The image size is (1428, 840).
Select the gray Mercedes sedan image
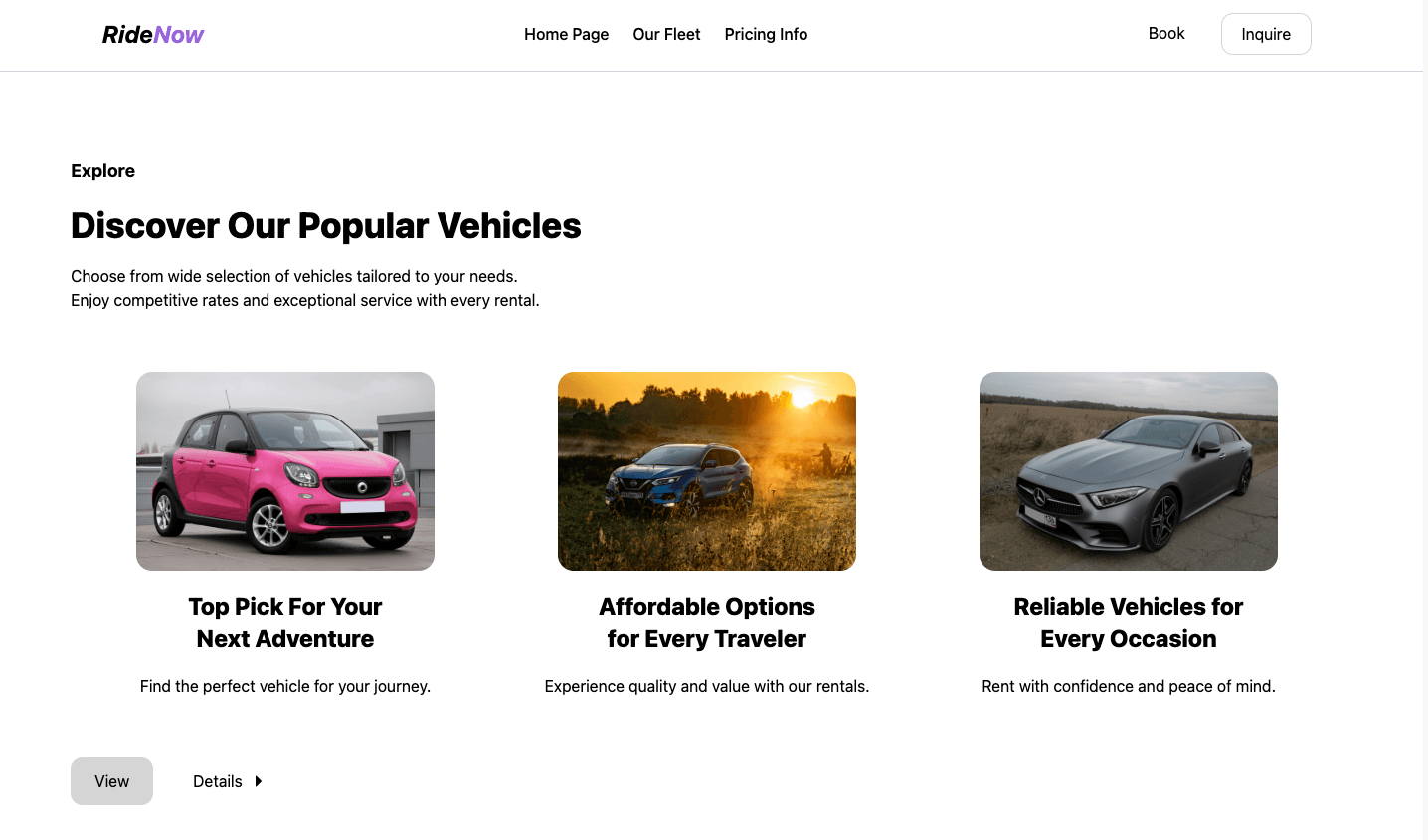tap(1129, 471)
